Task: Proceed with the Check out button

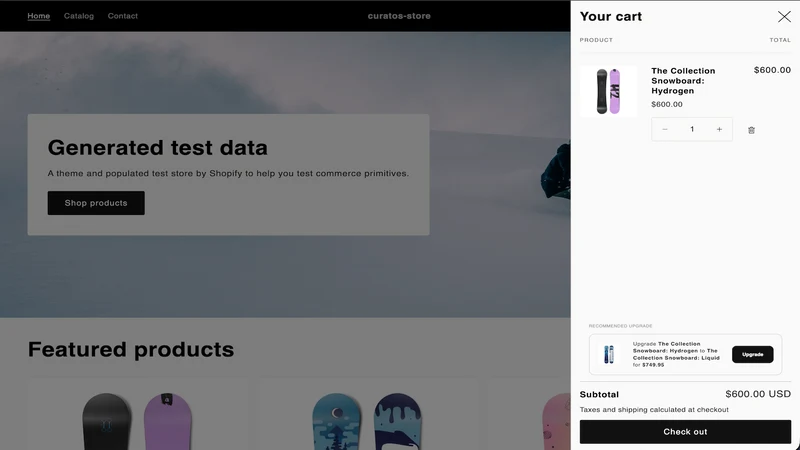Action: pyautogui.click(x=685, y=432)
